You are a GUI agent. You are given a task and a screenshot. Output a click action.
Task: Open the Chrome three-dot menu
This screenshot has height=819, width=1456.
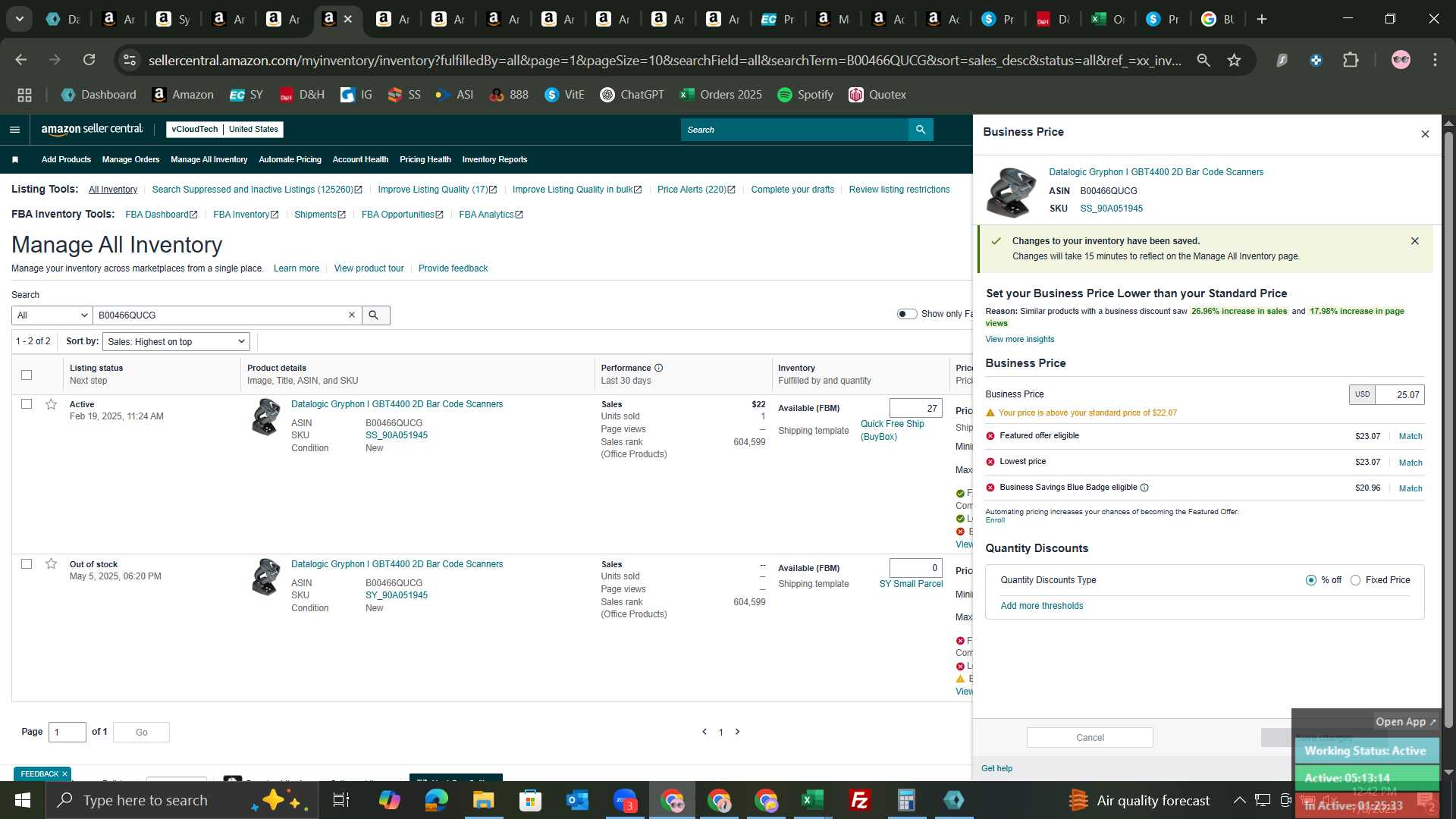coord(1435,60)
